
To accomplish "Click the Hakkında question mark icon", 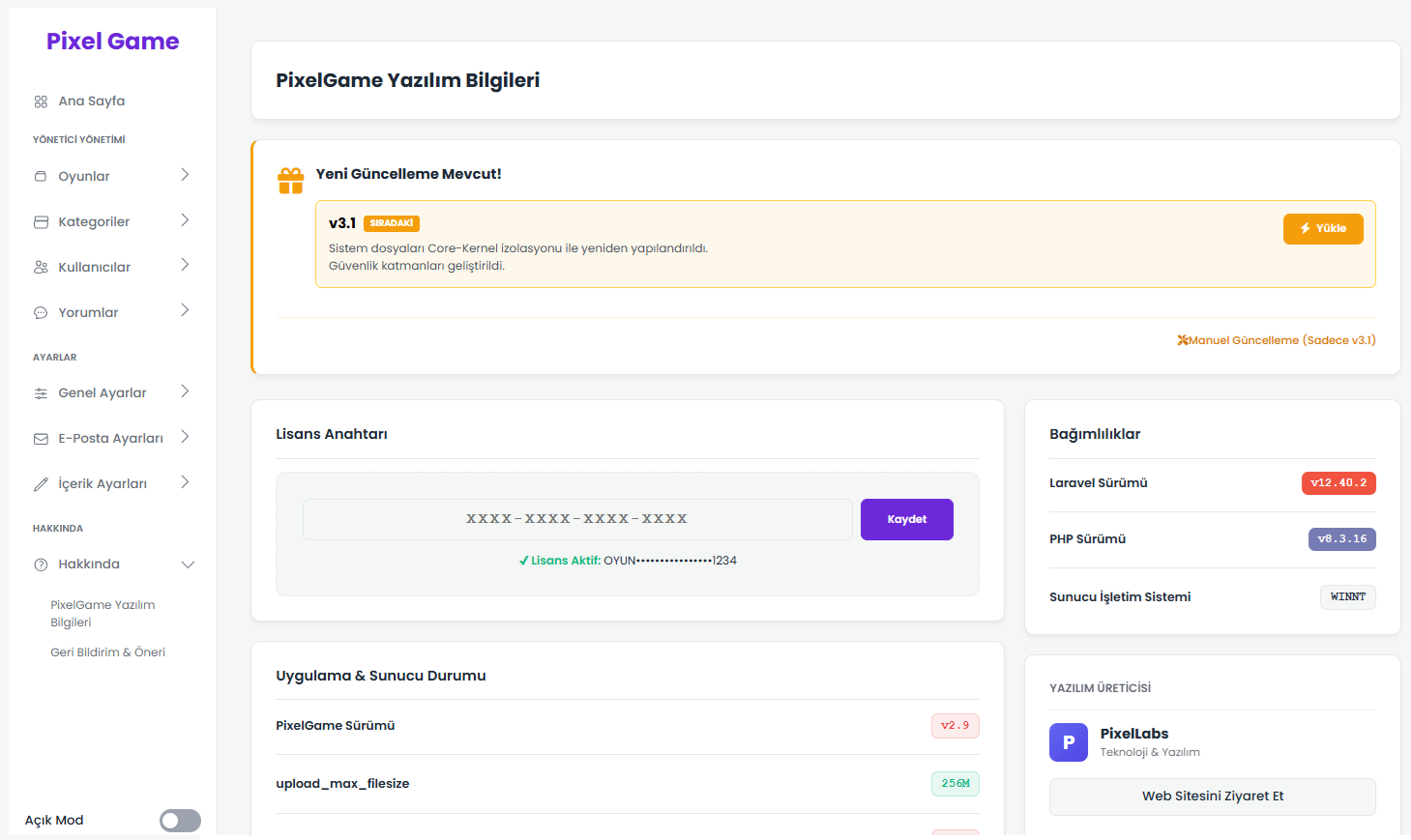I will pos(41,565).
